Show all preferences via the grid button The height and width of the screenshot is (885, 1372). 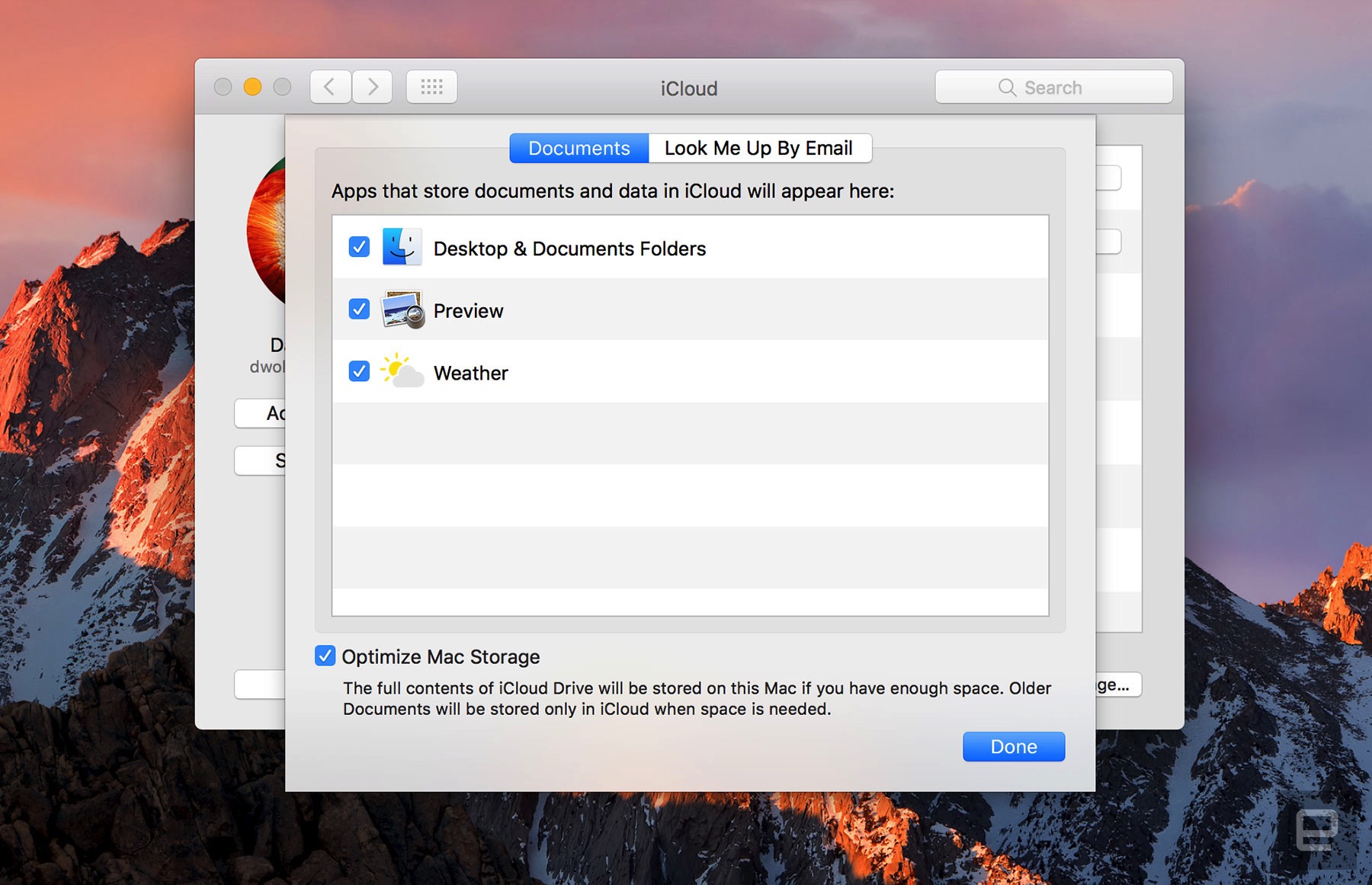[x=431, y=87]
